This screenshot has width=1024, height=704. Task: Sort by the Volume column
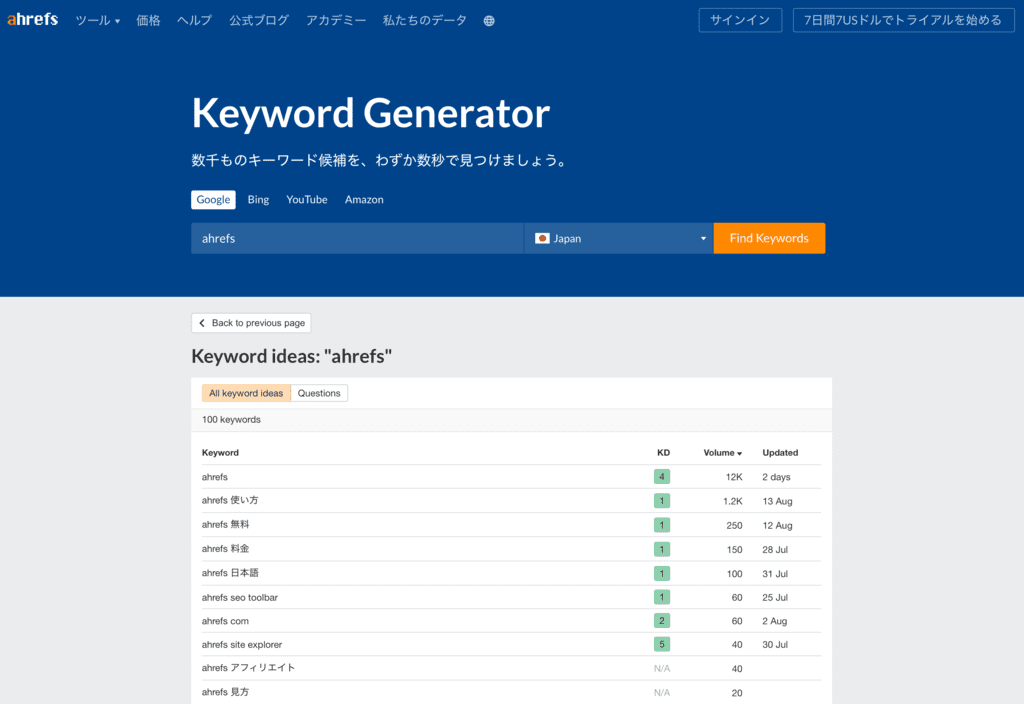(x=722, y=453)
